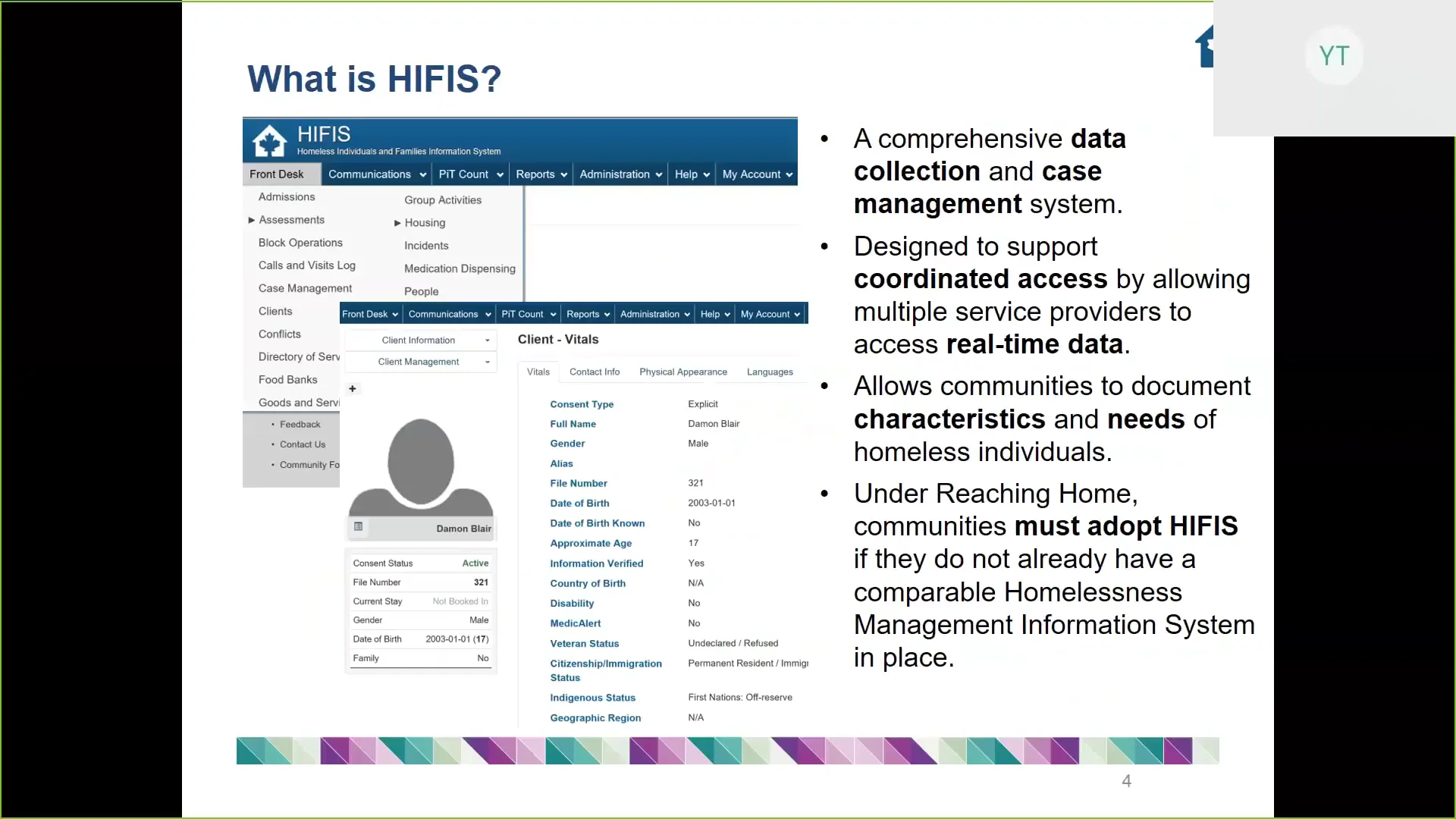Expand the Housing submenu arrow
The height and width of the screenshot is (819, 1456).
pyautogui.click(x=397, y=222)
